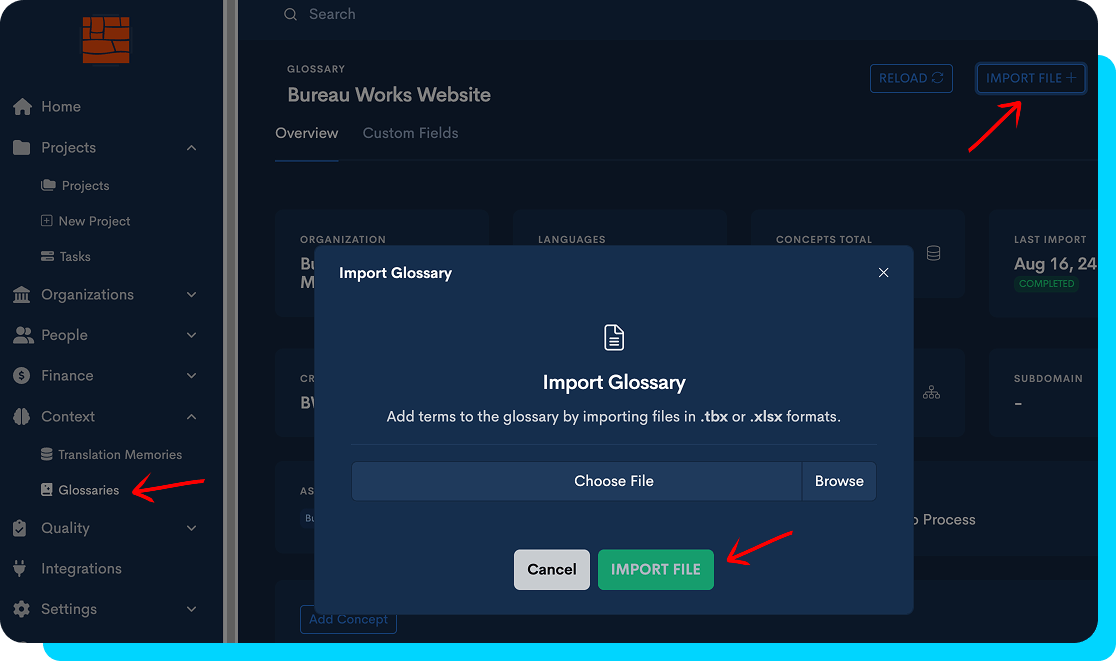Viewport: 1116px width, 661px height.
Task: Click the COMPLETED status badge
Action: 1046,283
